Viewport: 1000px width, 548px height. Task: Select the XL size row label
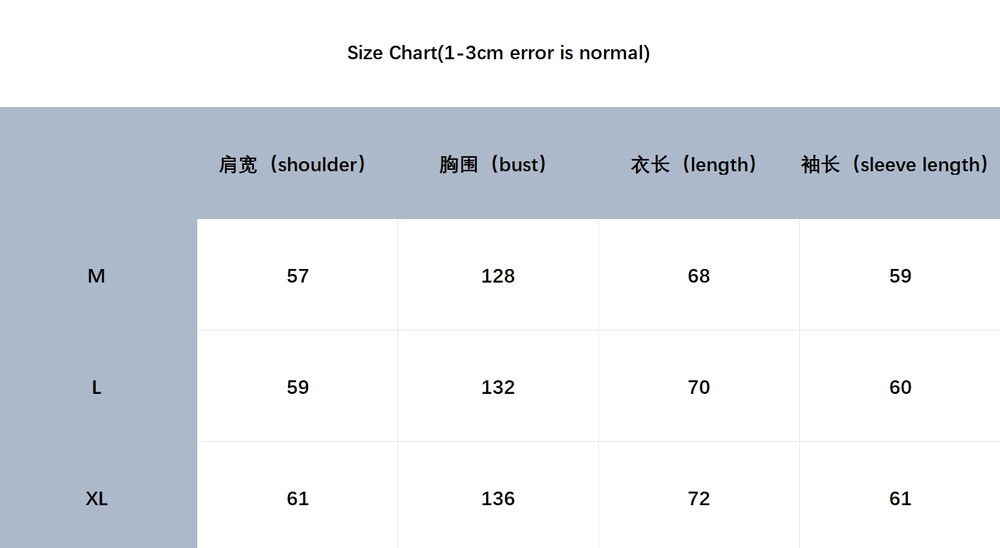pos(96,498)
